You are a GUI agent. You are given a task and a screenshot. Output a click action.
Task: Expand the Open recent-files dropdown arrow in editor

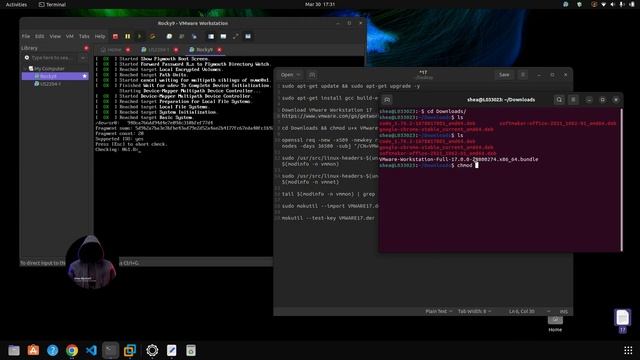tap(298, 75)
